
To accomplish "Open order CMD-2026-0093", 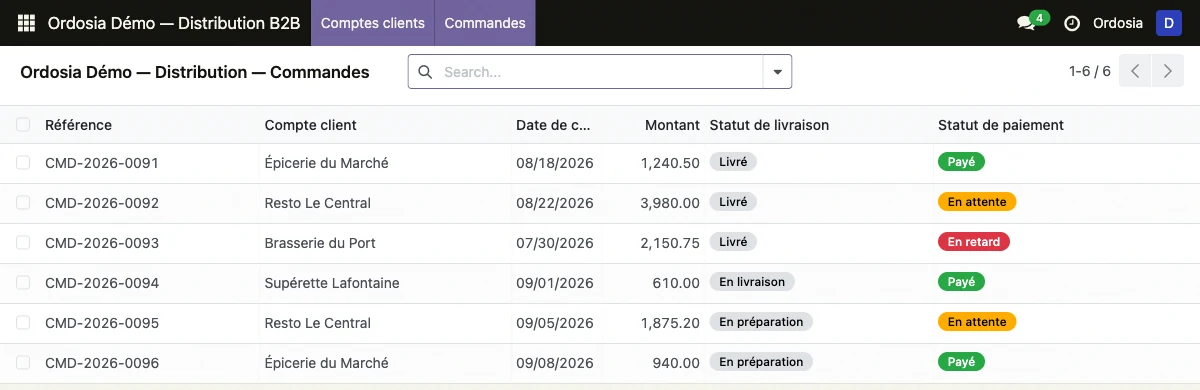I will coord(102,243).
